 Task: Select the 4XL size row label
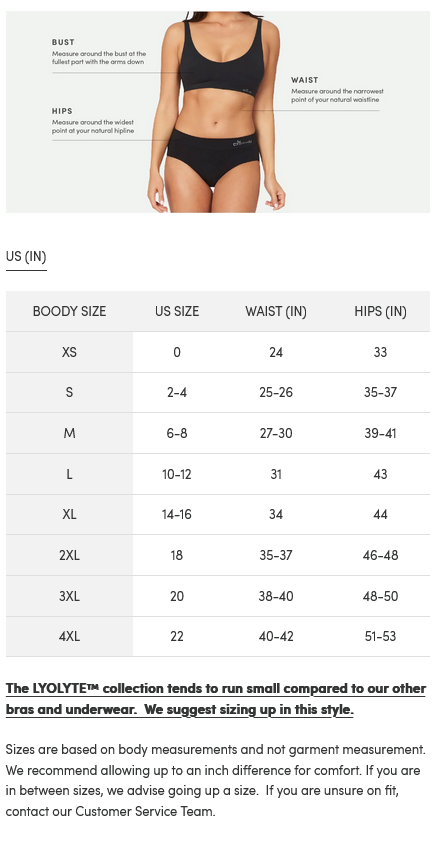click(x=69, y=636)
